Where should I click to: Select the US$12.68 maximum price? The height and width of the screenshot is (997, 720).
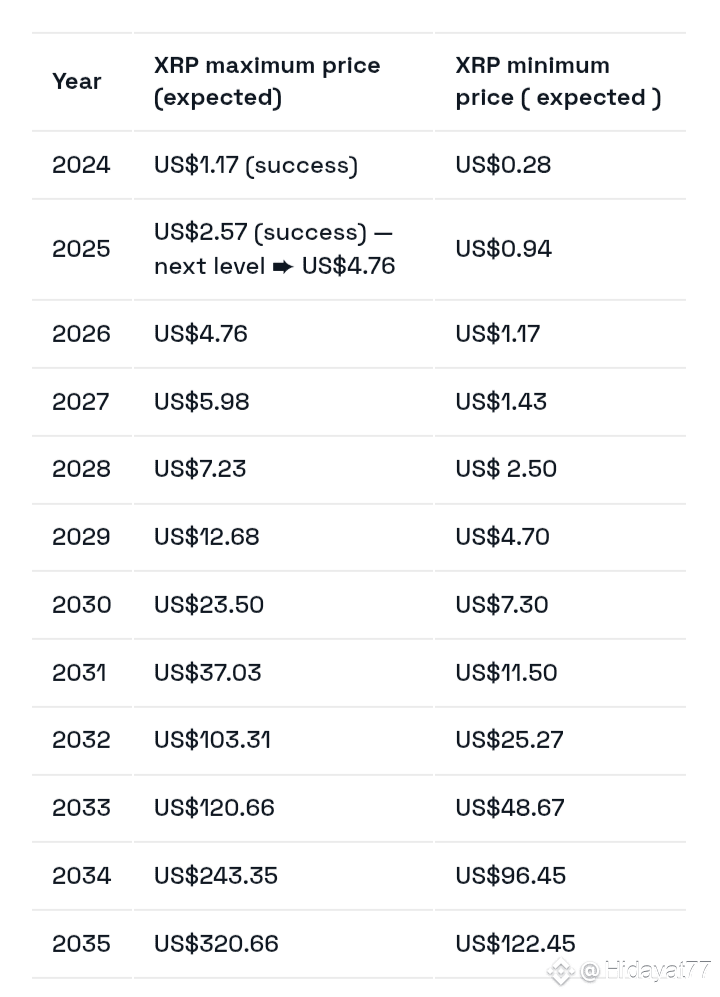pos(207,537)
